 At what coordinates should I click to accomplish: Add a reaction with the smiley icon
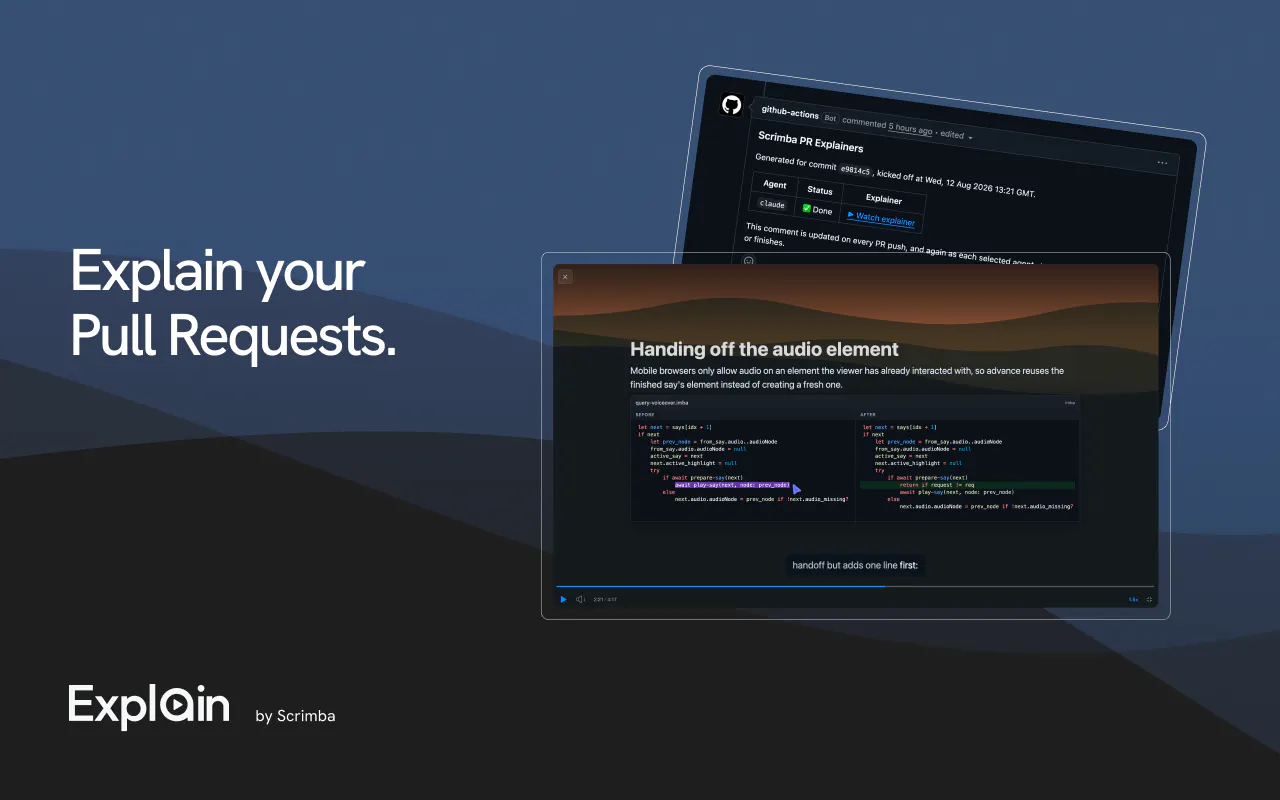click(749, 260)
